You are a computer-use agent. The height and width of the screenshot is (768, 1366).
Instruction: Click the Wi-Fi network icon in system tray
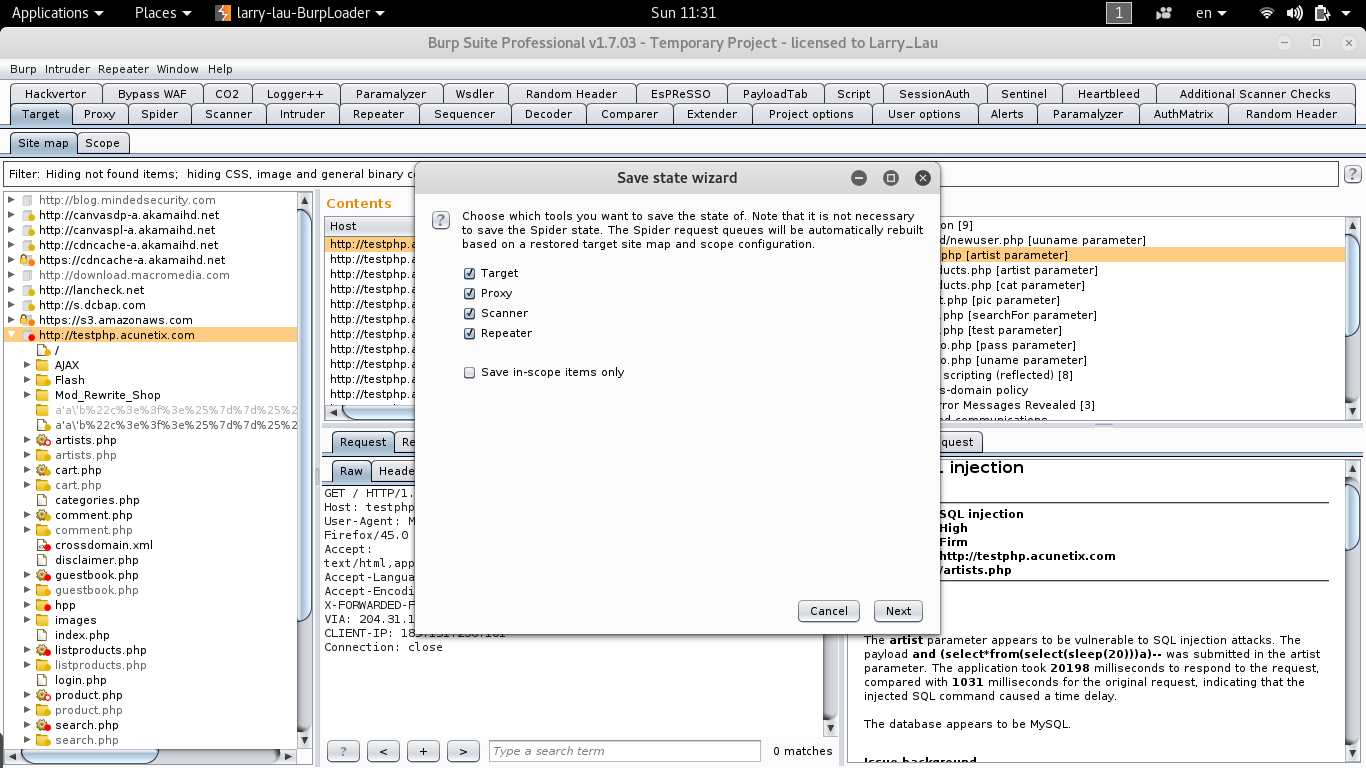(x=1267, y=13)
